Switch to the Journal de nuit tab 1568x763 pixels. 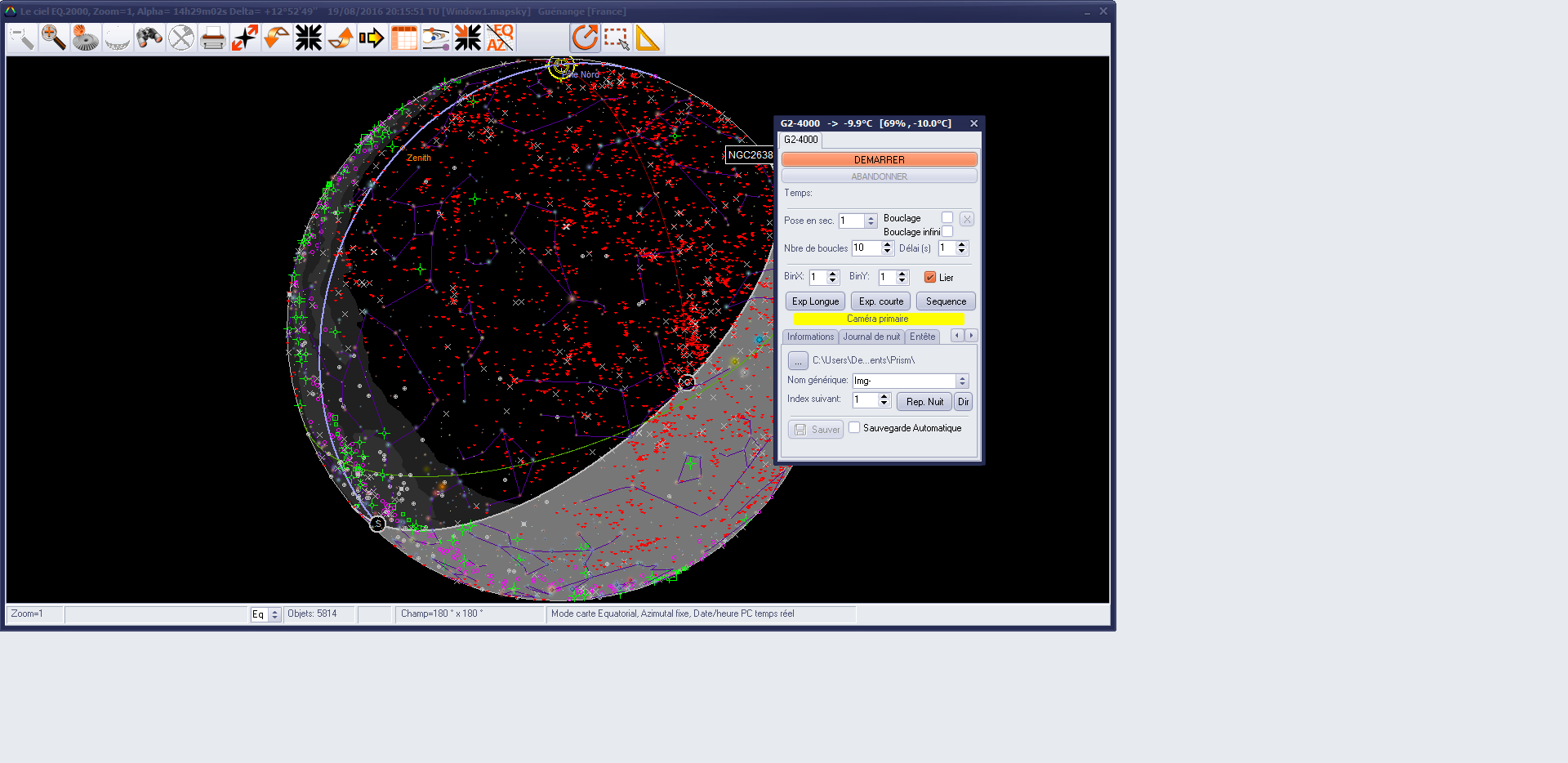(871, 337)
